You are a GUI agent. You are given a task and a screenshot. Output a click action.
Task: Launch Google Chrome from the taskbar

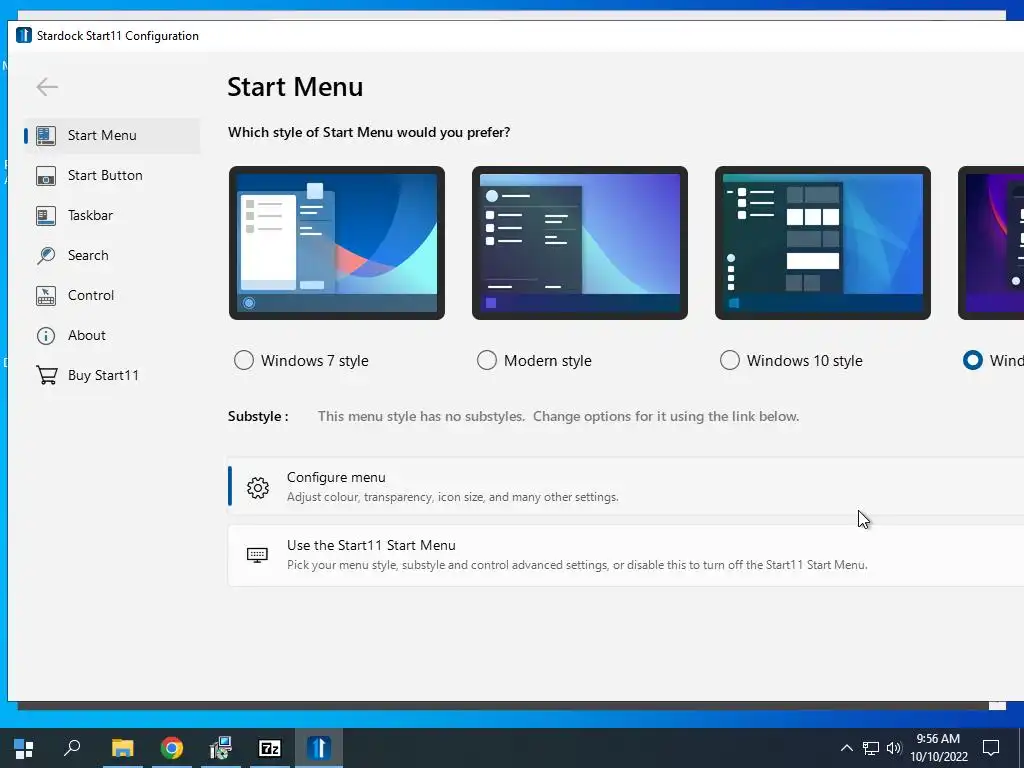point(172,748)
